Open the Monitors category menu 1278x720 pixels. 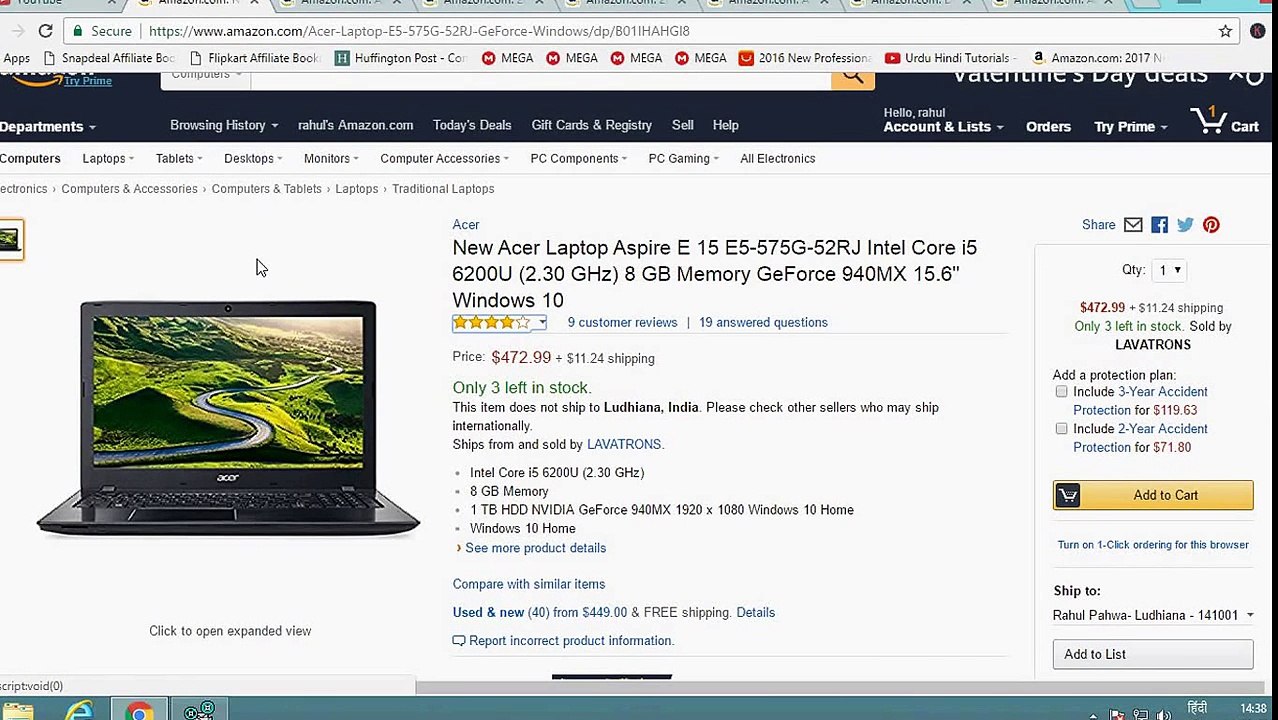(x=331, y=158)
